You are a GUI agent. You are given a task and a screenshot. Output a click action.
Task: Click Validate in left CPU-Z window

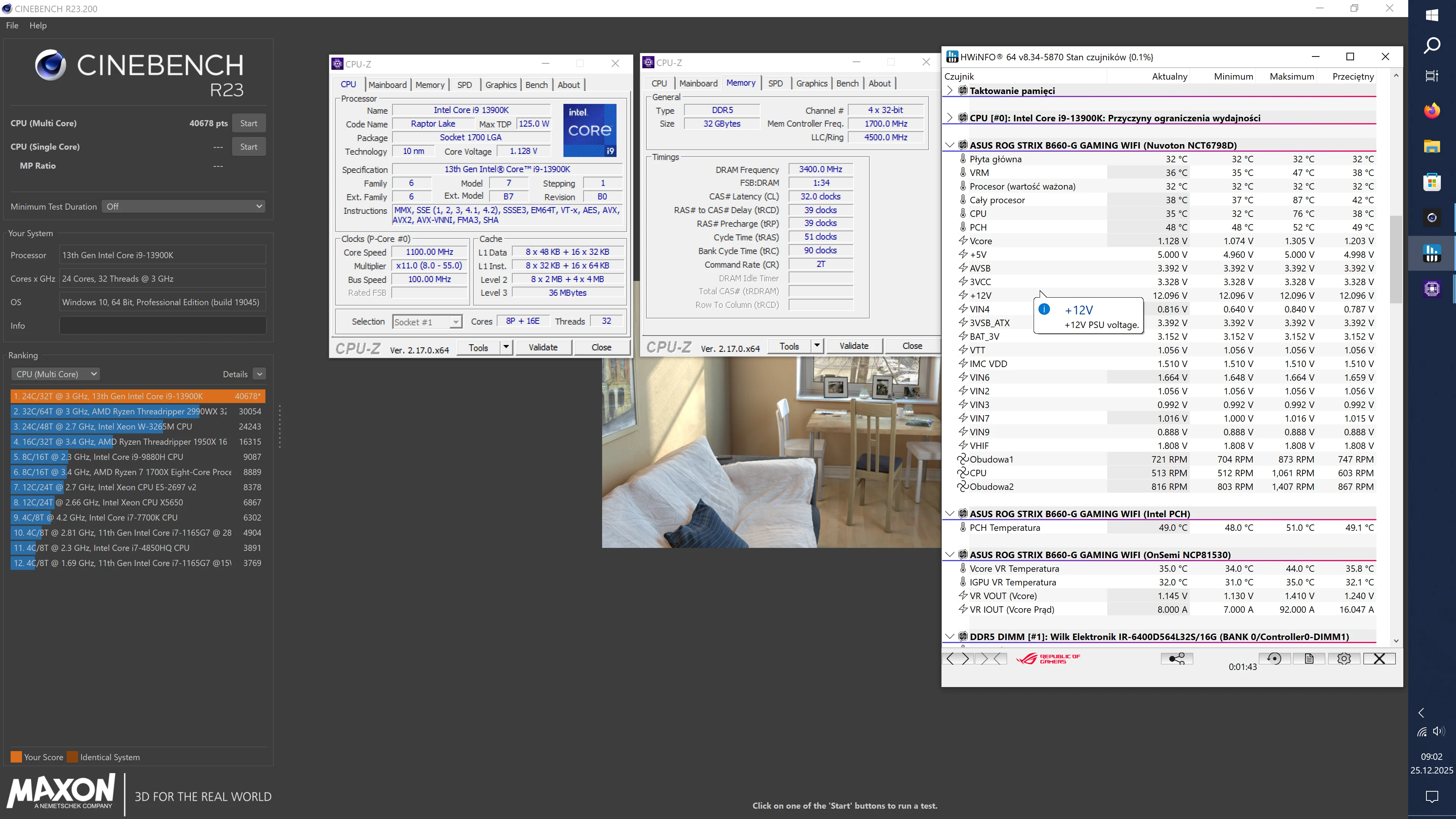(x=543, y=347)
